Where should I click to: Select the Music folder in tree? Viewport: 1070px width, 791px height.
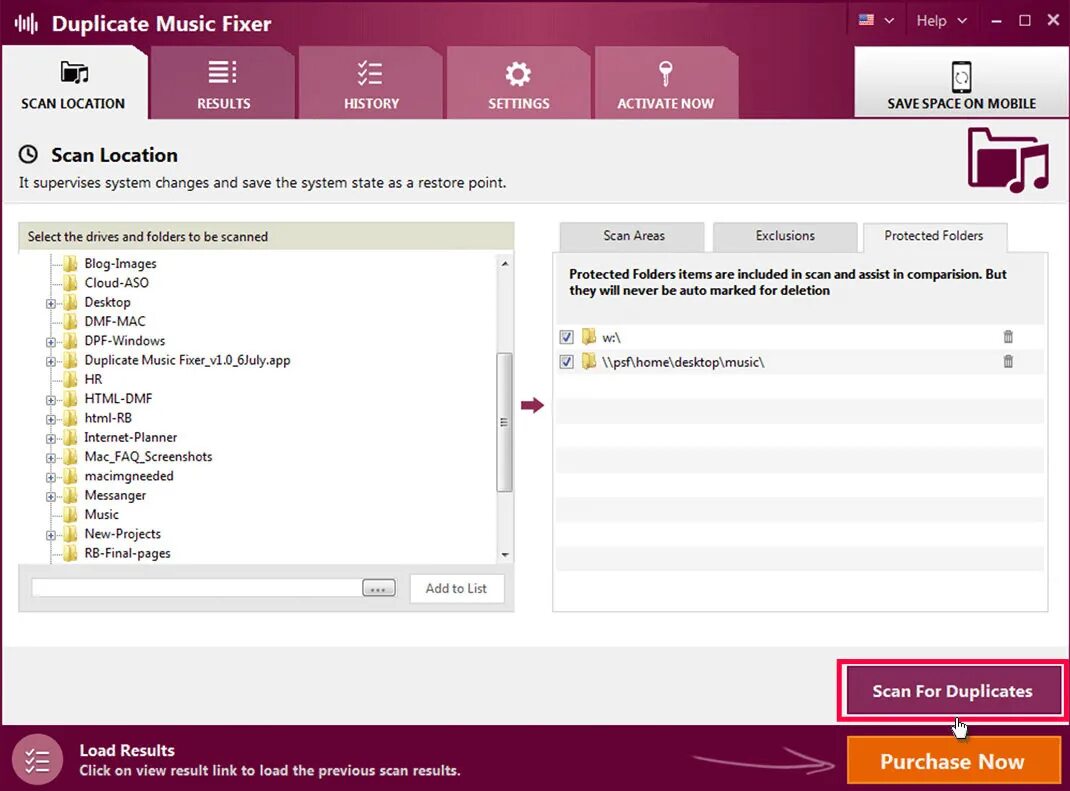click(101, 515)
